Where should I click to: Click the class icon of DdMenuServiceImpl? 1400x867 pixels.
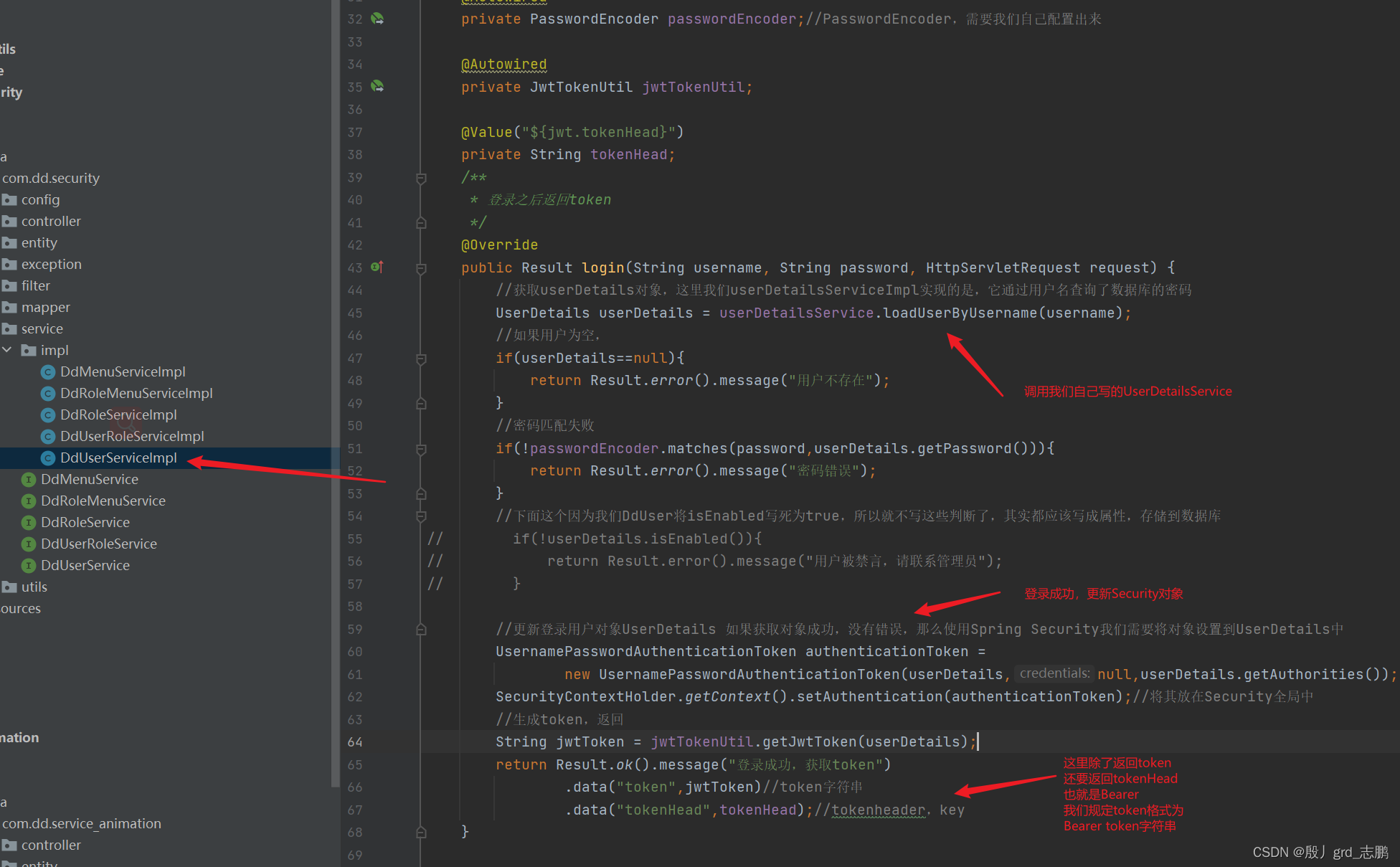tap(48, 371)
